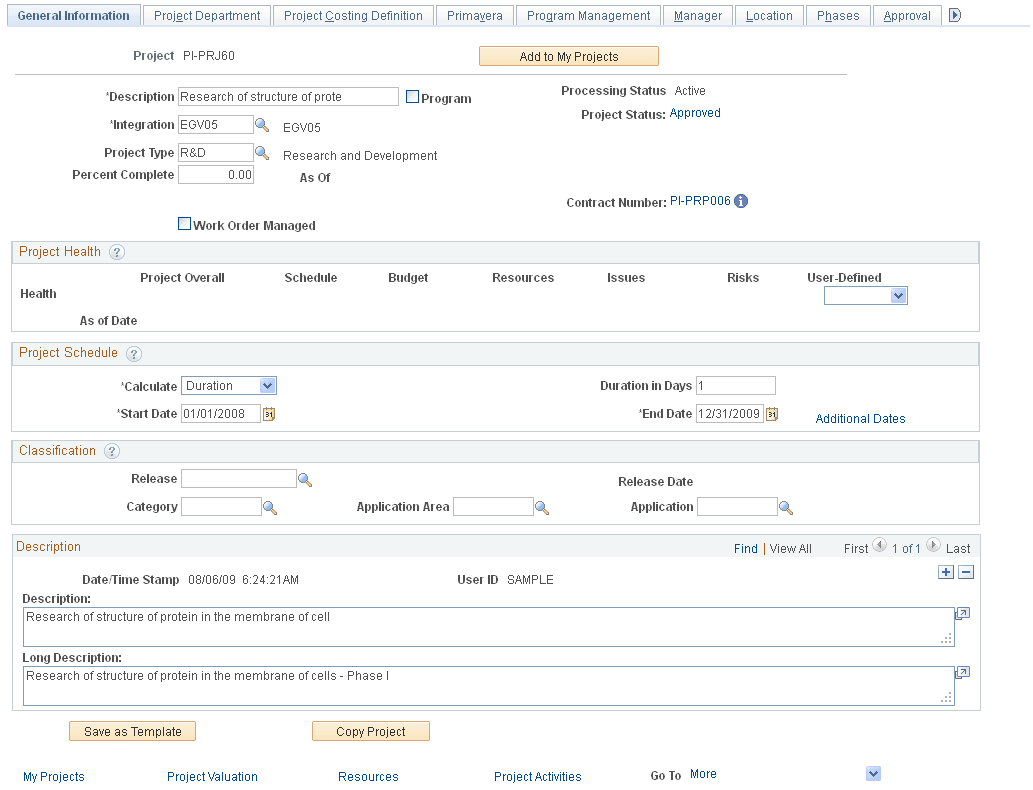Open the Release field lookup icon

click(306, 479)
